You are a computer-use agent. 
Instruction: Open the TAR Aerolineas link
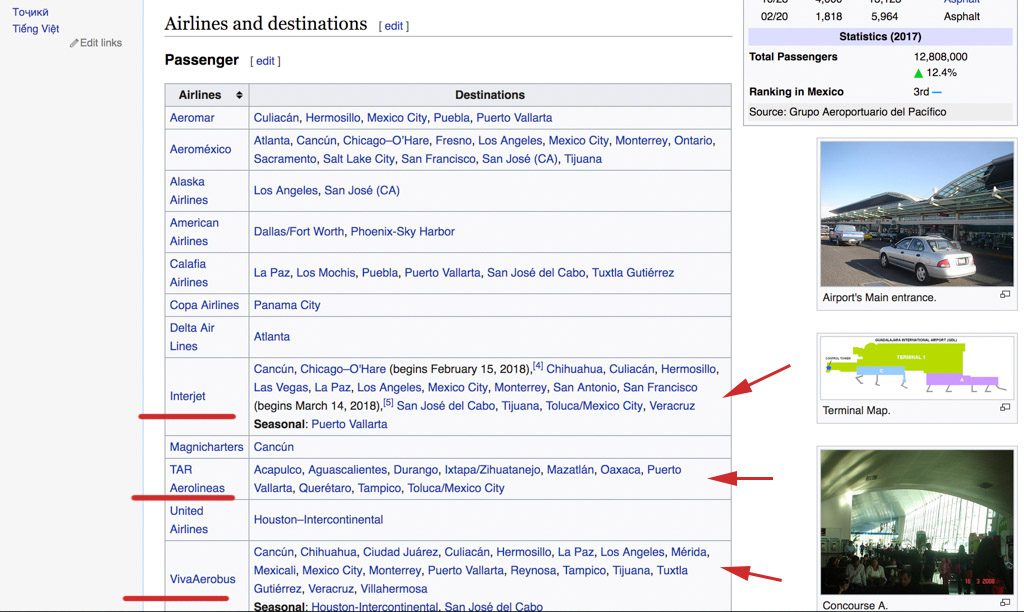pos(197,479)
